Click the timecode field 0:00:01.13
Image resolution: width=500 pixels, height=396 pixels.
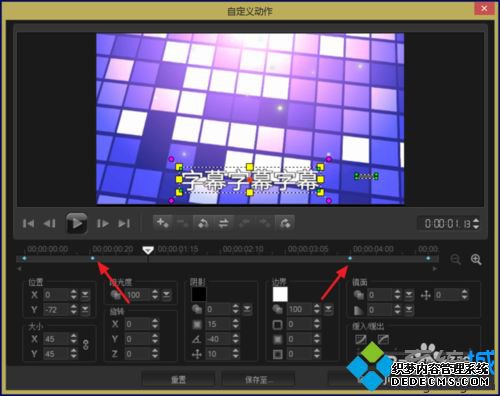click(x=447, y=223)
